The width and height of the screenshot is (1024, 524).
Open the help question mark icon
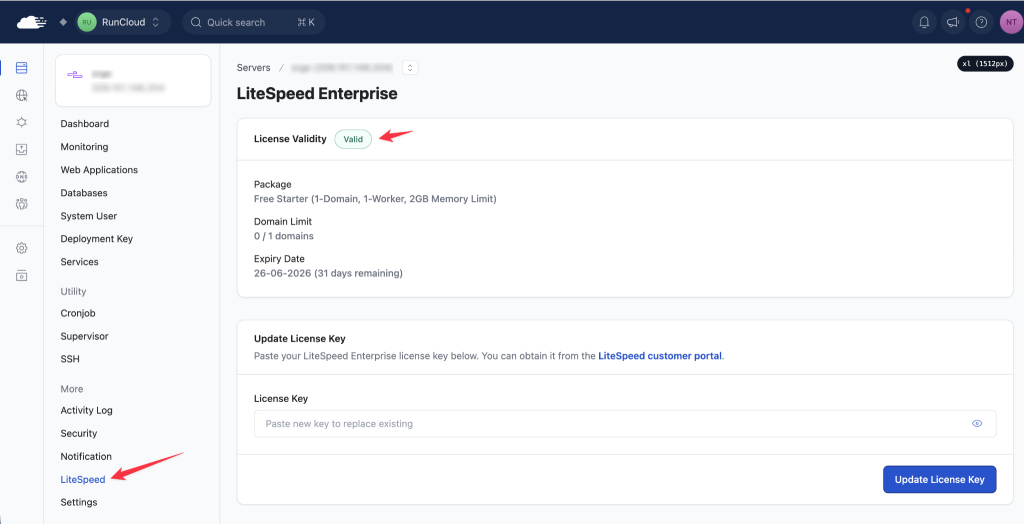[x=981, y=22]
